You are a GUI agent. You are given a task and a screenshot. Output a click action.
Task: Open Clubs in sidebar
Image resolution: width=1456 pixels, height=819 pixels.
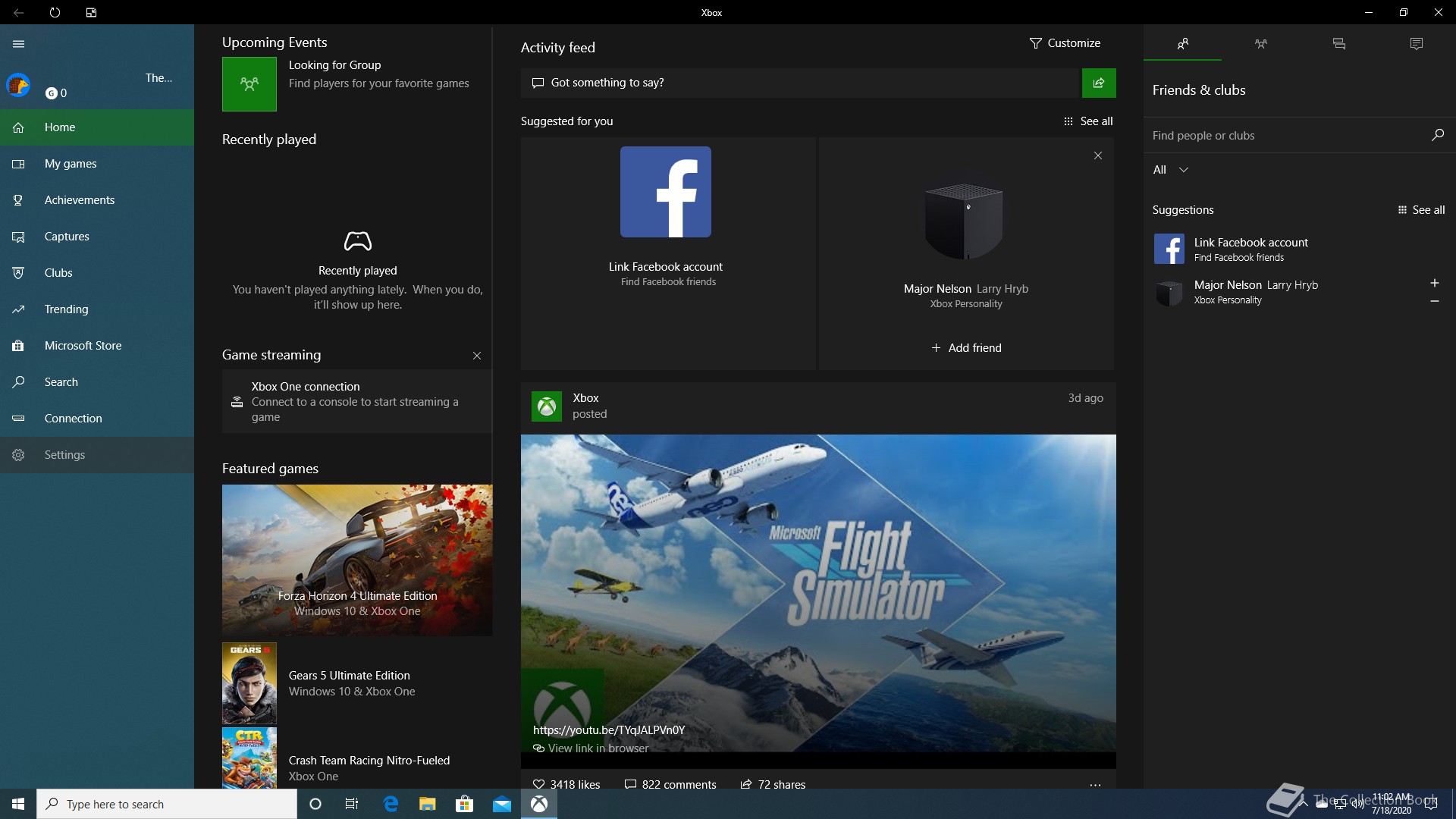[97, 273]
